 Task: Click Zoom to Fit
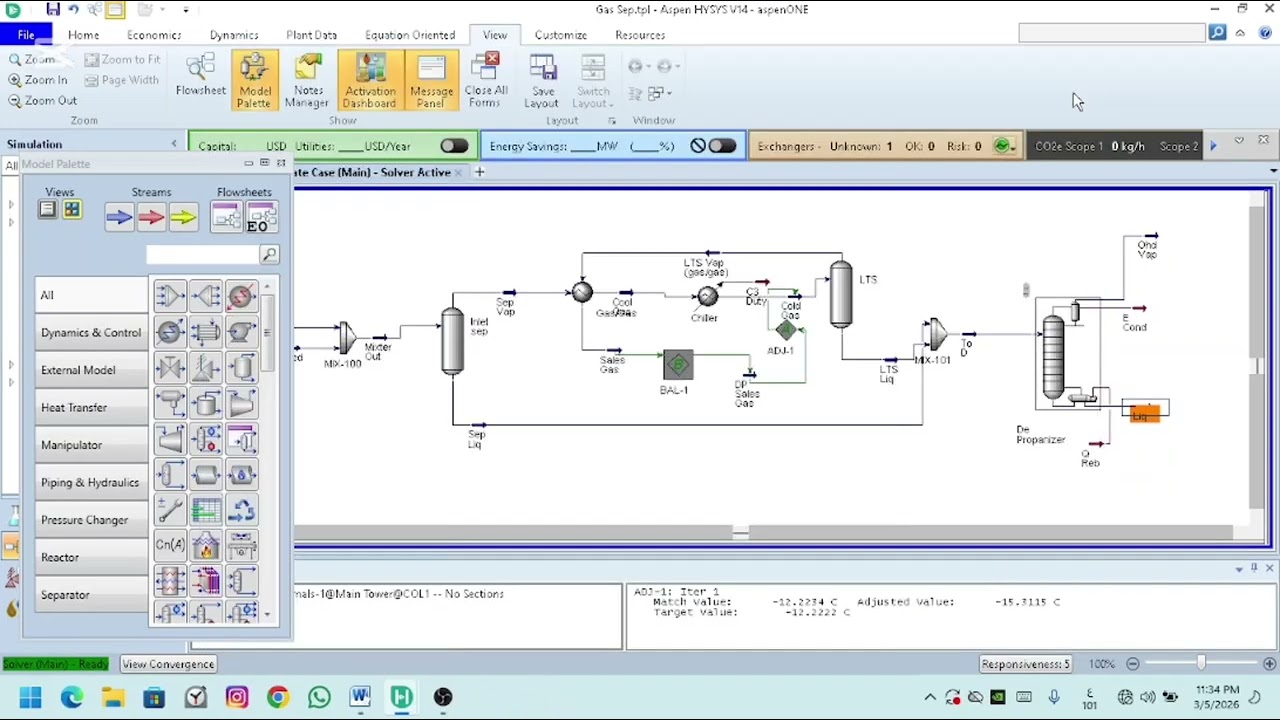123,60
